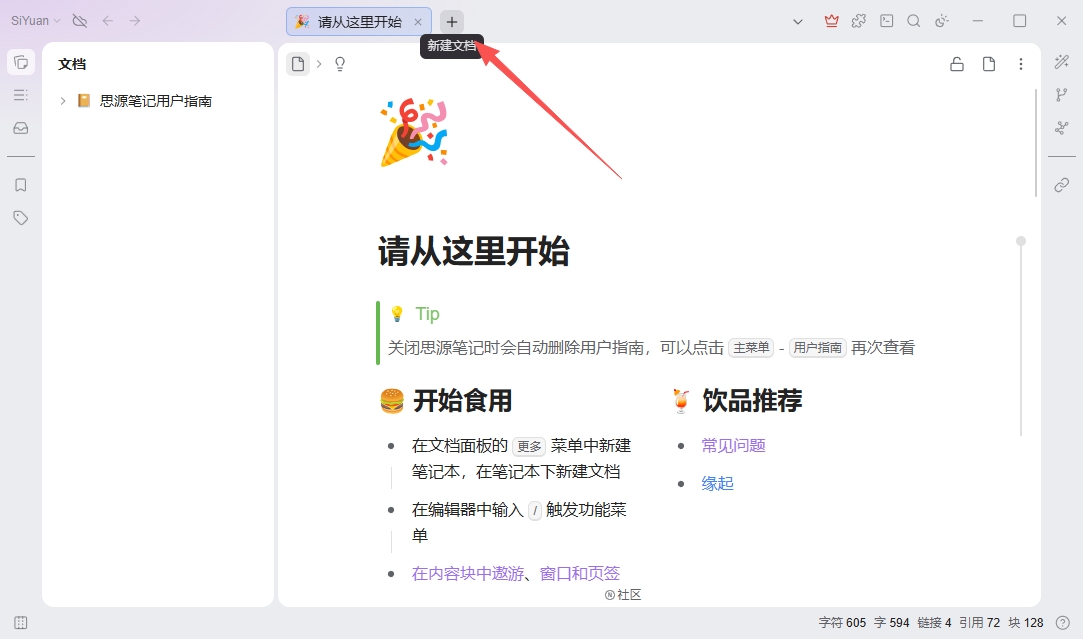Screen dimensions: 1083x639
Task: Open the SiYuan main menu
Action: pos(35,21)
